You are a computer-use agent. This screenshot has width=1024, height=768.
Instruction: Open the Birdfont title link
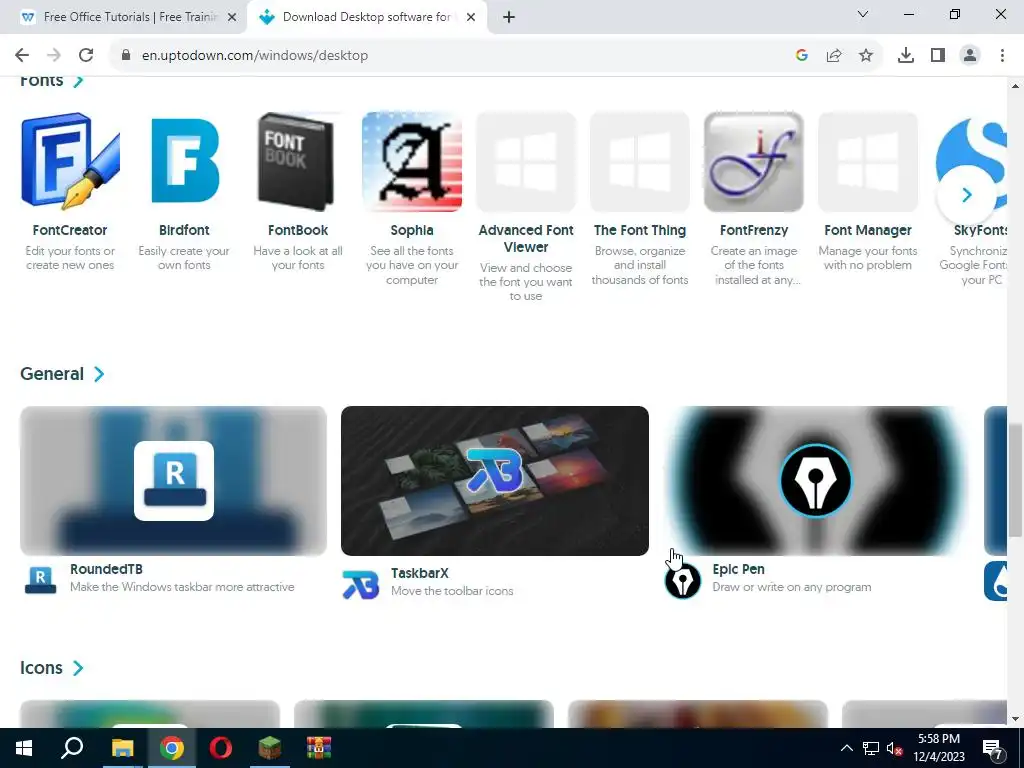tap(184, 230)
